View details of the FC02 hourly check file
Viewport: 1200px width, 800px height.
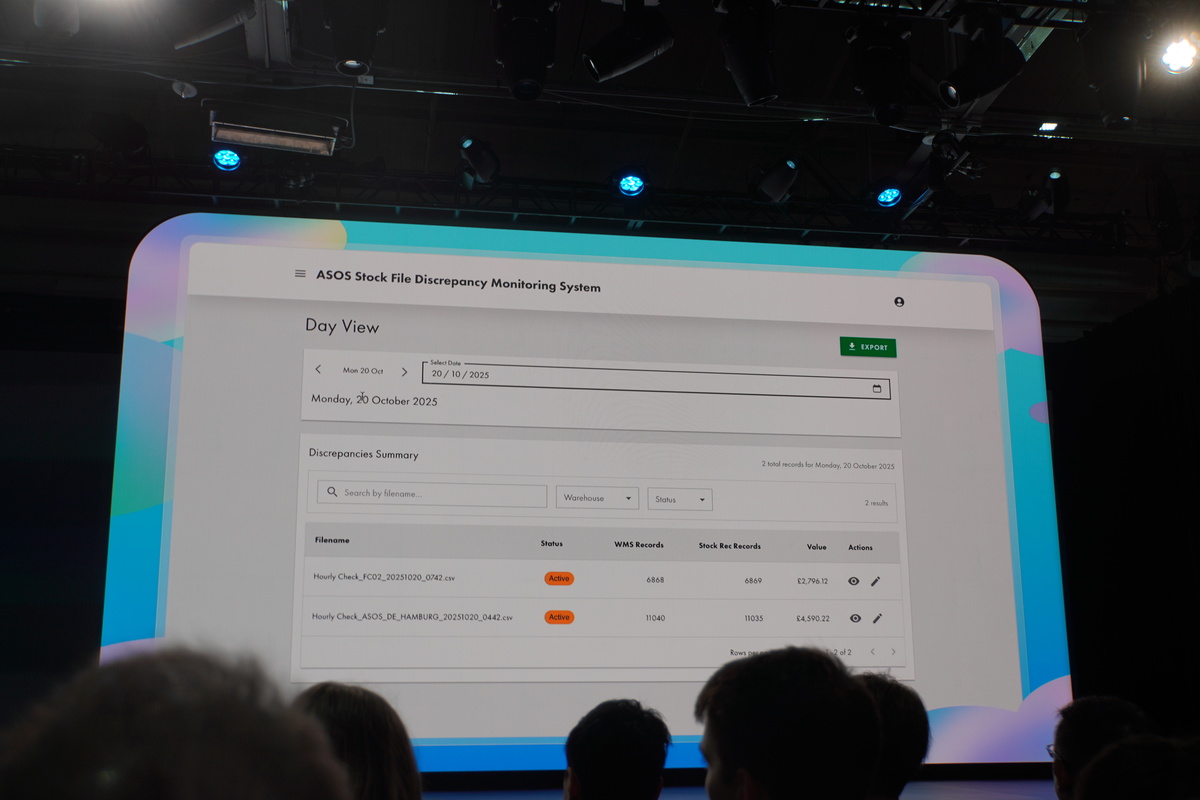pyautogui.click(x=854, y=581)
